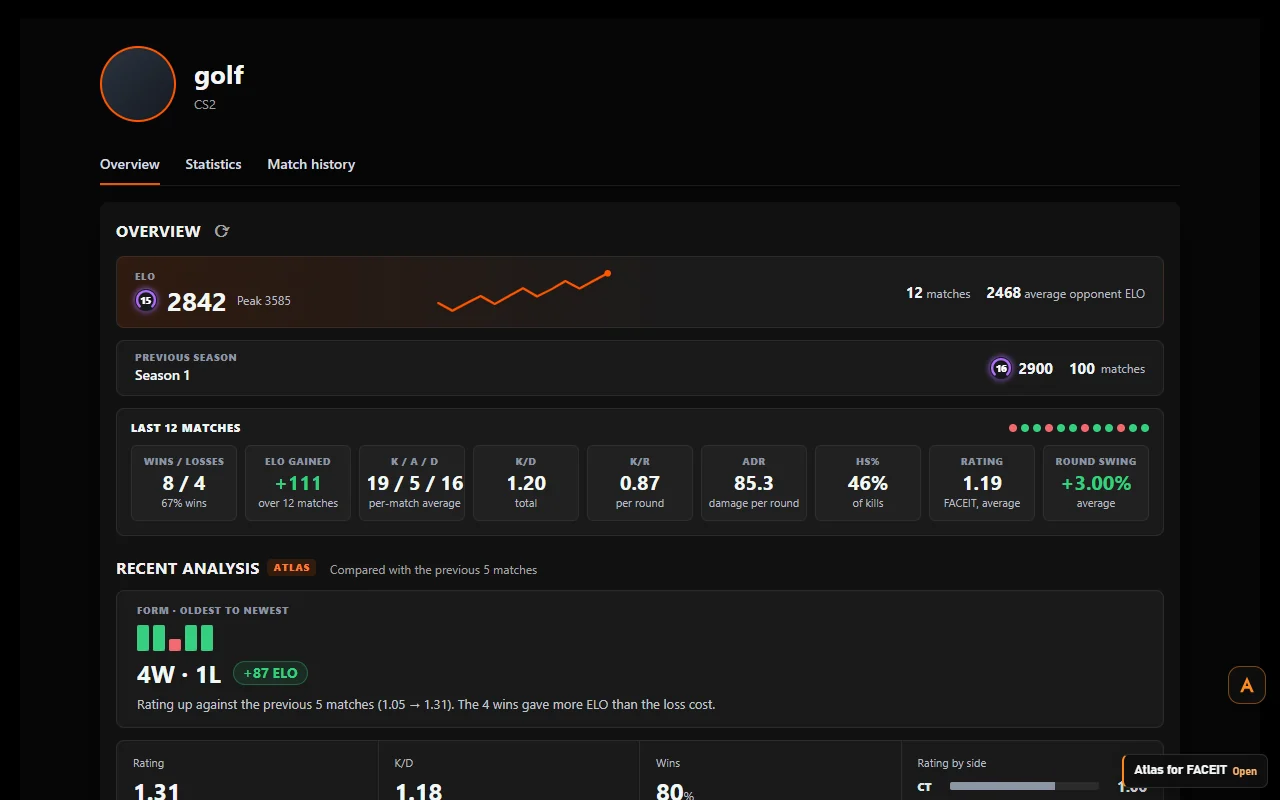Click the Season 1 previous season label

click(x=162, y=375)
